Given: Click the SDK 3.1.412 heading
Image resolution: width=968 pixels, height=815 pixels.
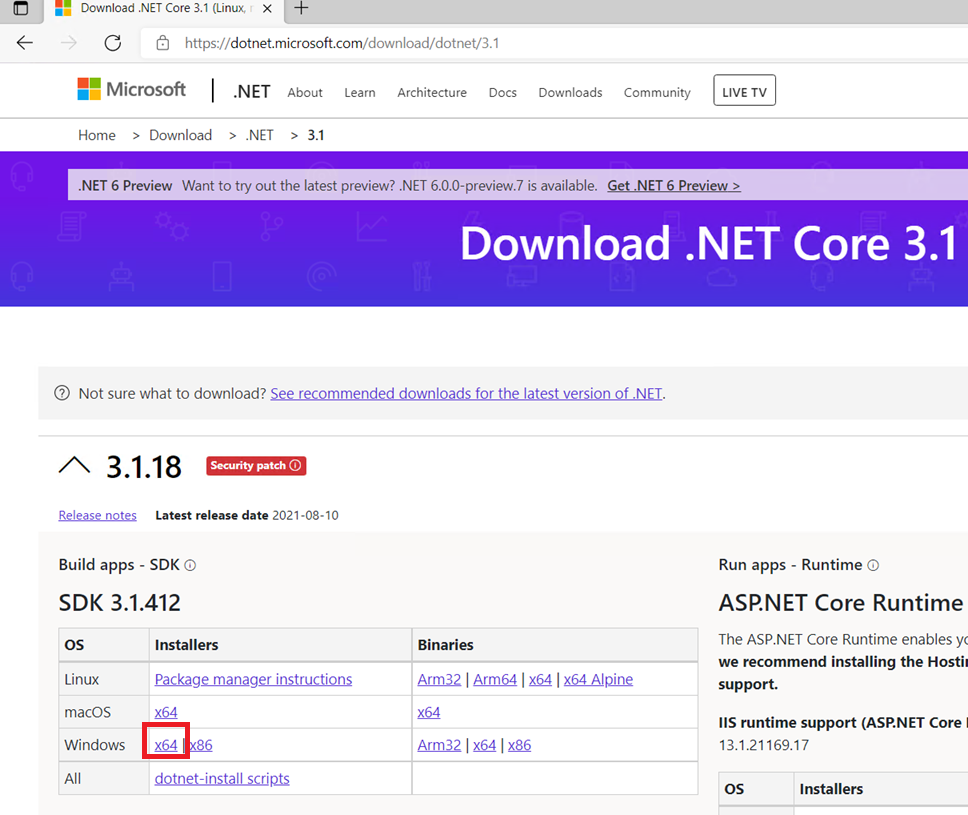Looking at the screenshot, I should [x=120, y=603].
